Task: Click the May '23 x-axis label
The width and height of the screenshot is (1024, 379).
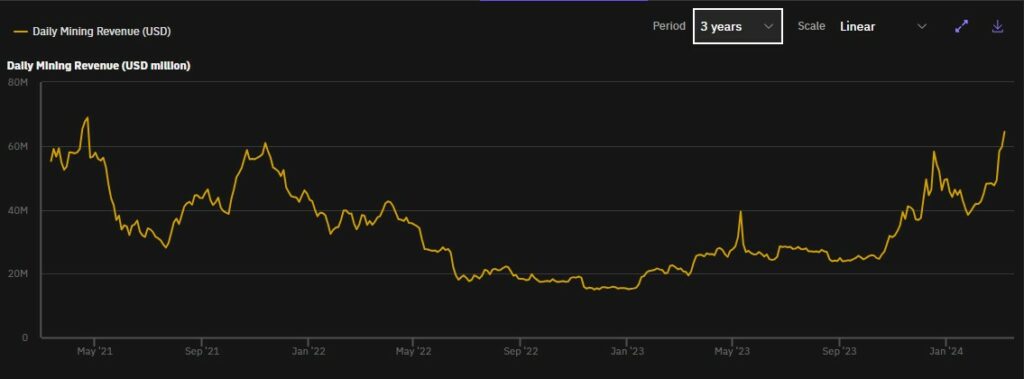Action: point(732,352)
